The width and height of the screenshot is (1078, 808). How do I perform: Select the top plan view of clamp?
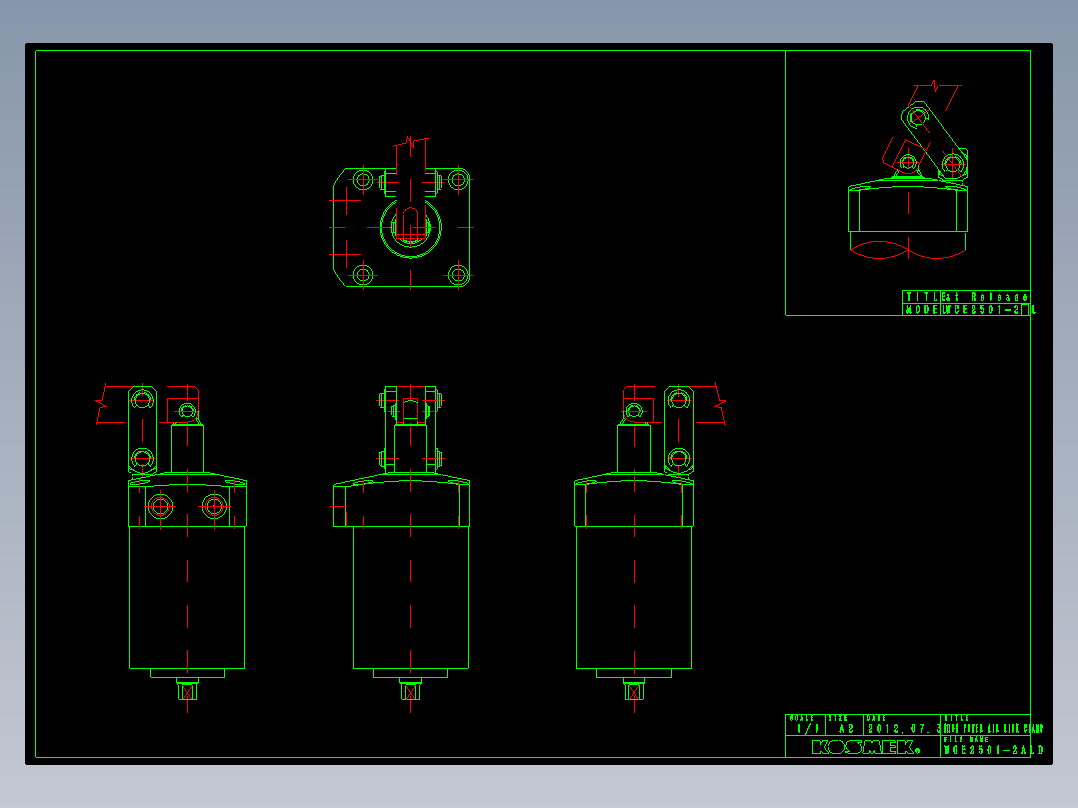[x=402, y=213]
